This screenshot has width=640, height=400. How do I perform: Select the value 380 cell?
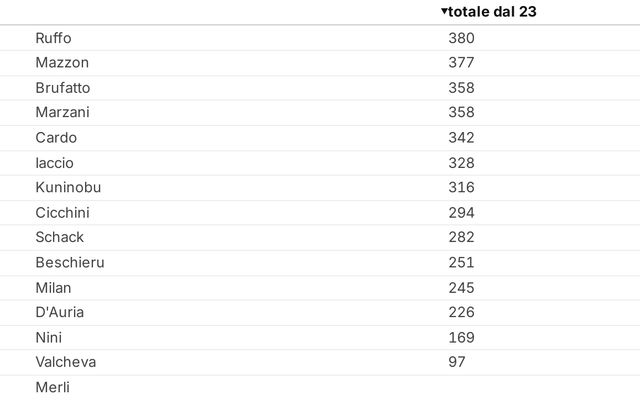click(x=461, y=38)
